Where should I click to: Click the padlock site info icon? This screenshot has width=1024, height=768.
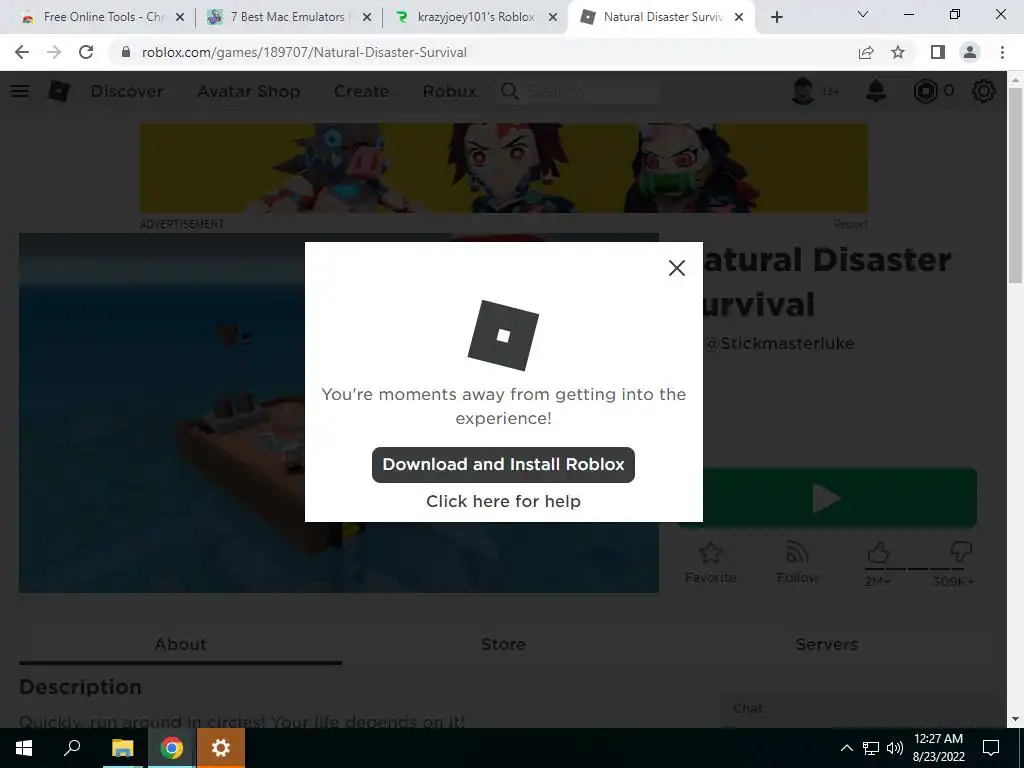(125, 52)
